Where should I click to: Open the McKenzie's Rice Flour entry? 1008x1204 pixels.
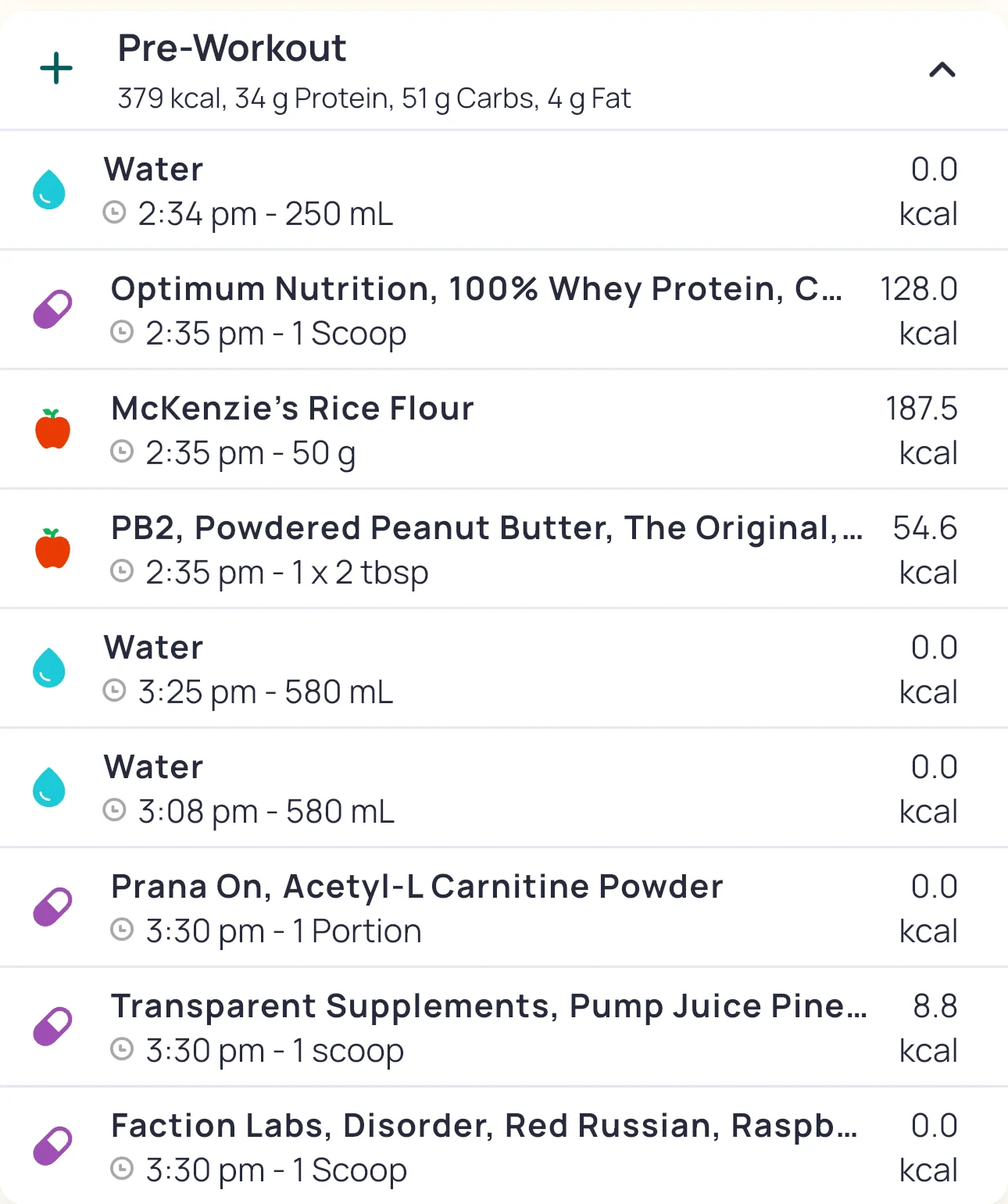(x=292, y=409)
